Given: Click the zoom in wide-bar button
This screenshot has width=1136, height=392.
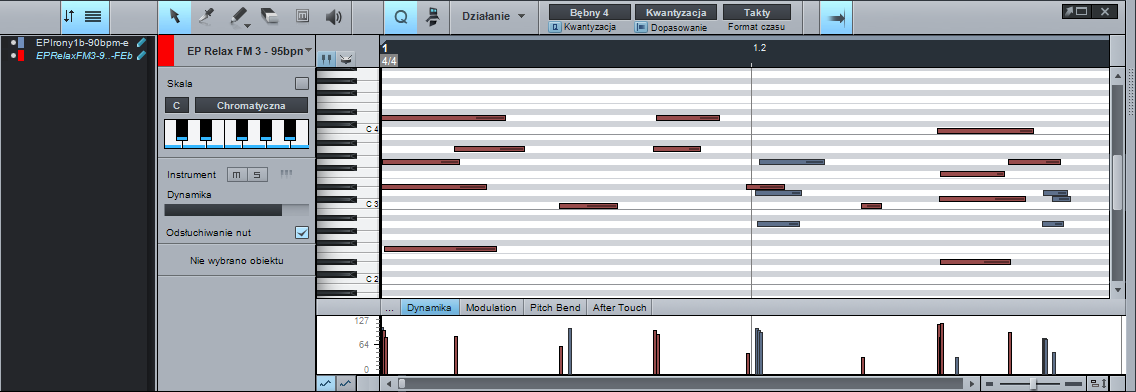Looking at the screenshot, I should pos(1074,383).
